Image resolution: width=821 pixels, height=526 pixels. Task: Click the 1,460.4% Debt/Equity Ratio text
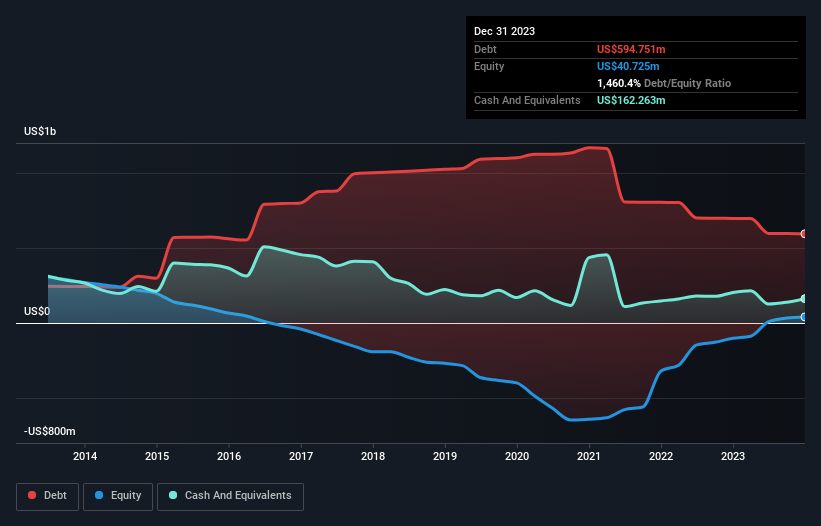tap(664, 83)
